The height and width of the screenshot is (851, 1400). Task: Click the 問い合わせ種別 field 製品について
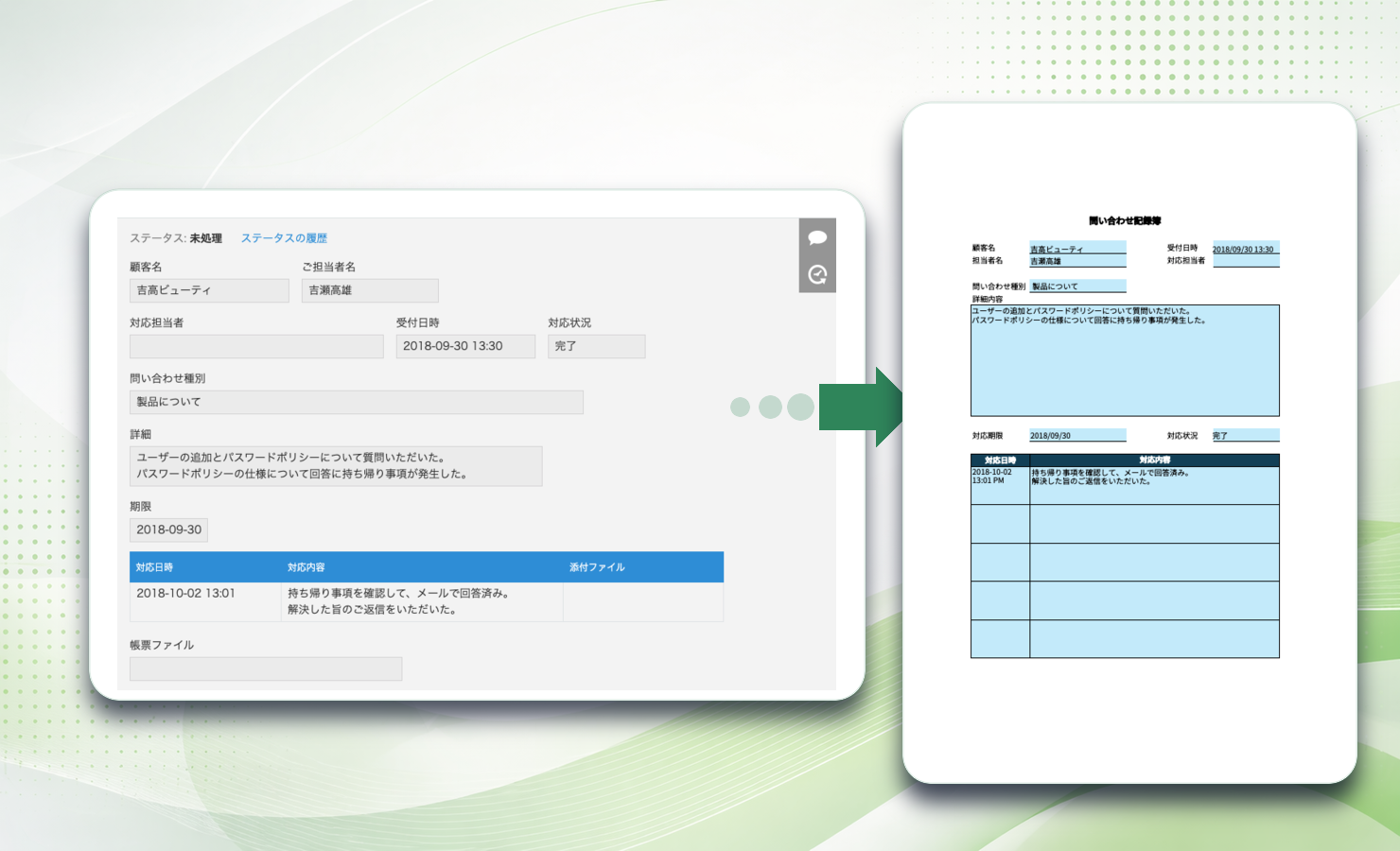357,402
